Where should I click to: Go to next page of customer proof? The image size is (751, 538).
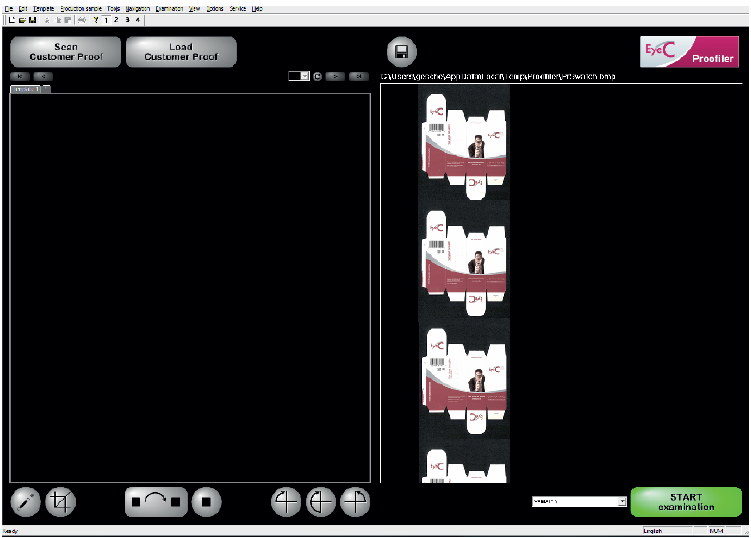335,76
